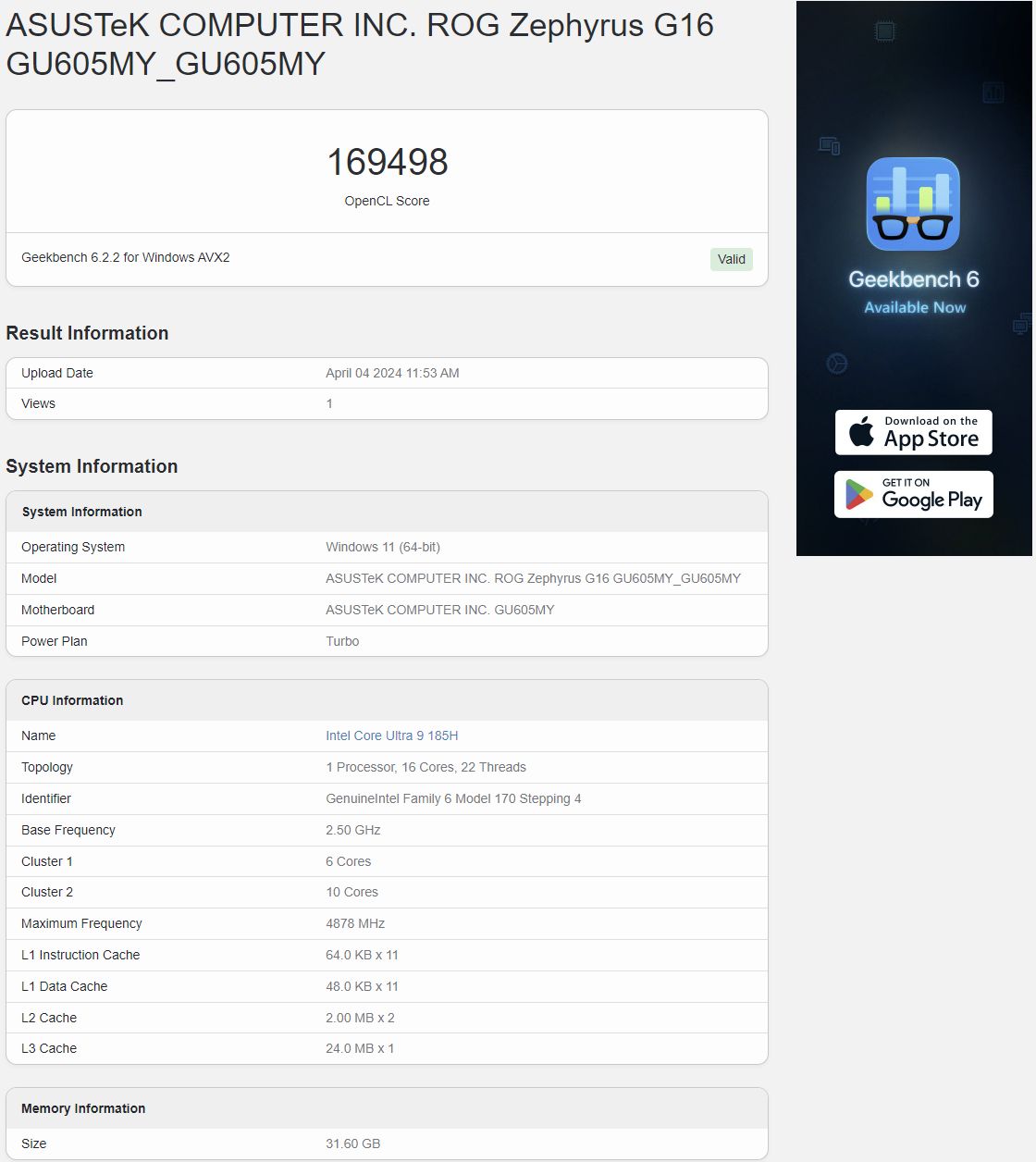Click the Cluster 1 row label

pyautogui.click(x=47, y=861)
